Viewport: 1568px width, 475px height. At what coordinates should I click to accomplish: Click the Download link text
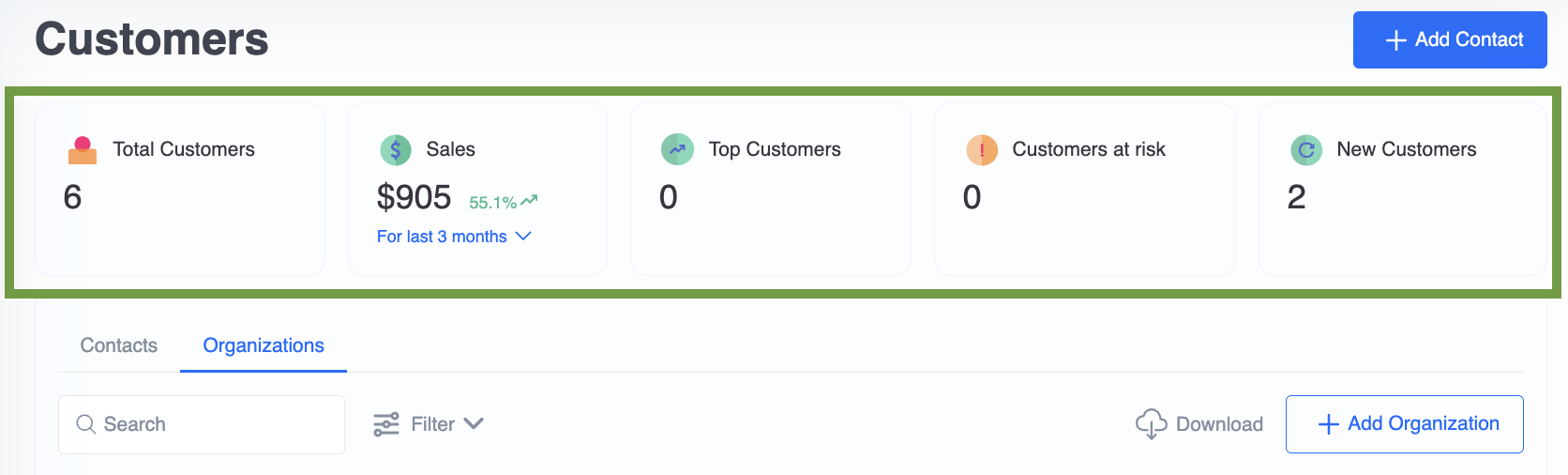[x=1219, y=424]
